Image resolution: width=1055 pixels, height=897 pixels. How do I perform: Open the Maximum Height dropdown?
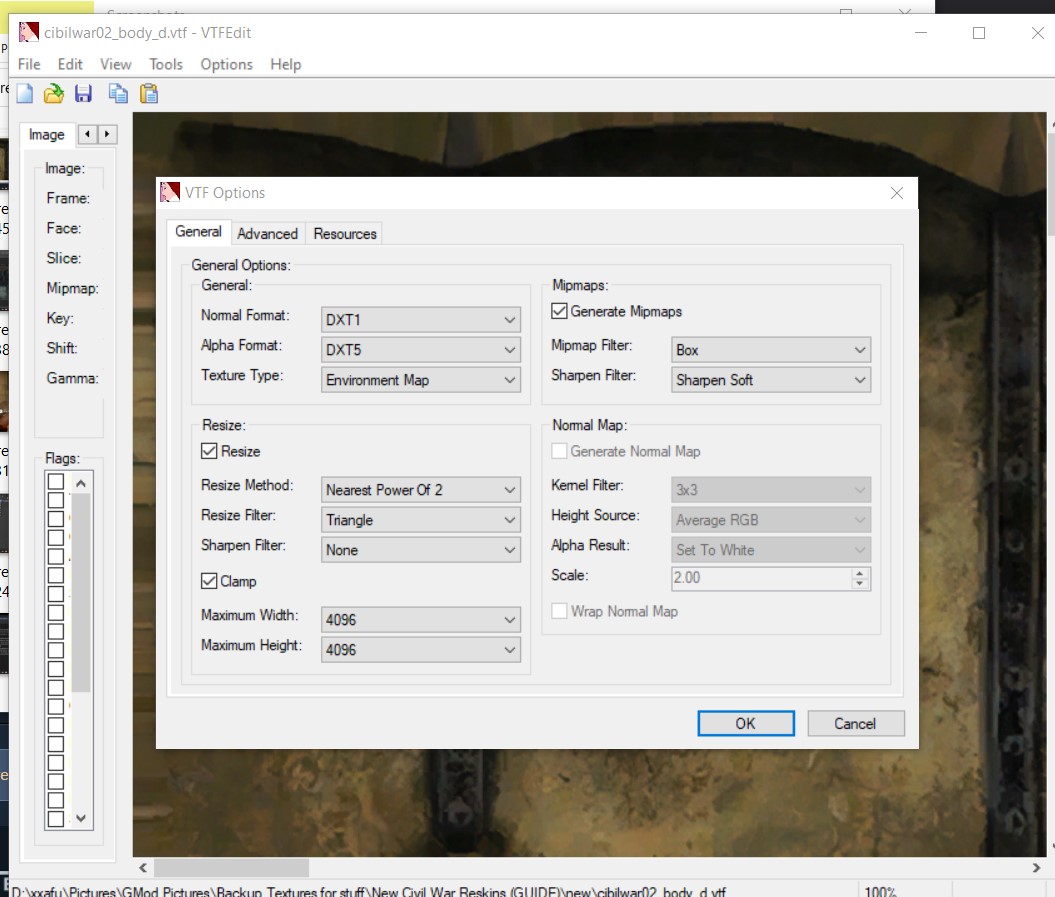(x=421, y=650)
